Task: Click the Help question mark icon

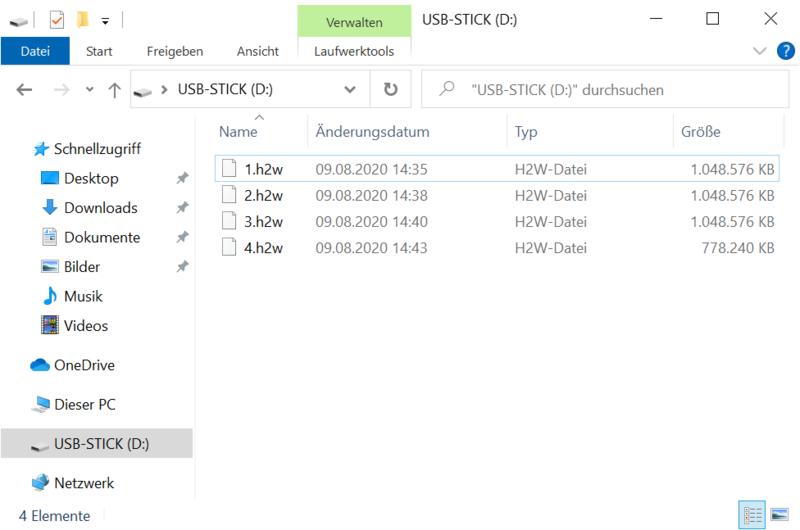Action: (786, 51)
